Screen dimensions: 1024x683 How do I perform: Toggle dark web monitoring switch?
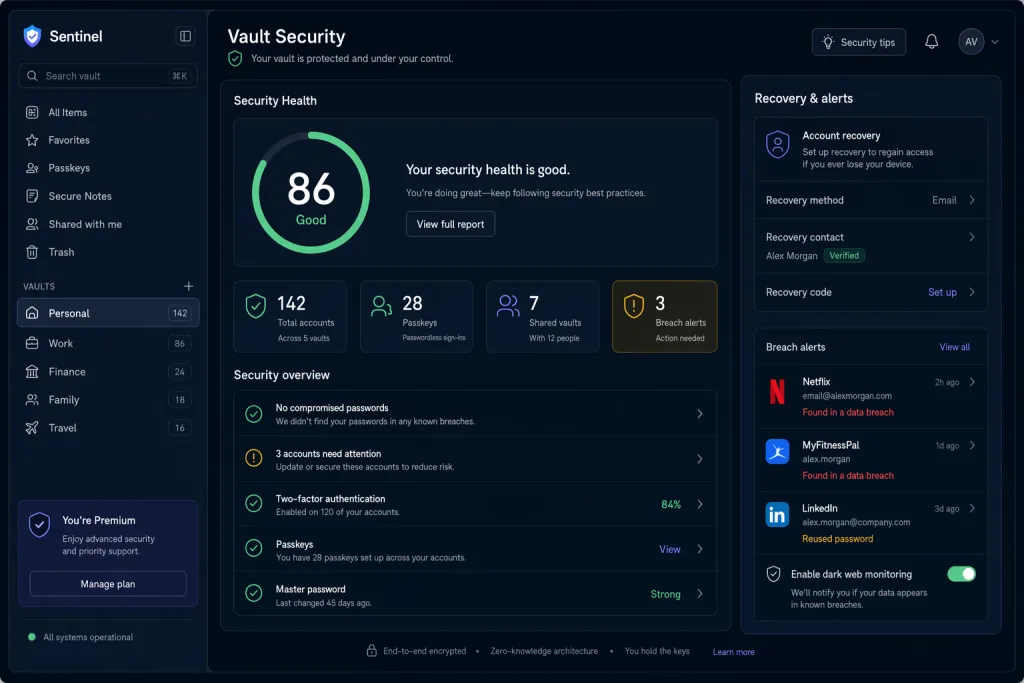[961, 574]
